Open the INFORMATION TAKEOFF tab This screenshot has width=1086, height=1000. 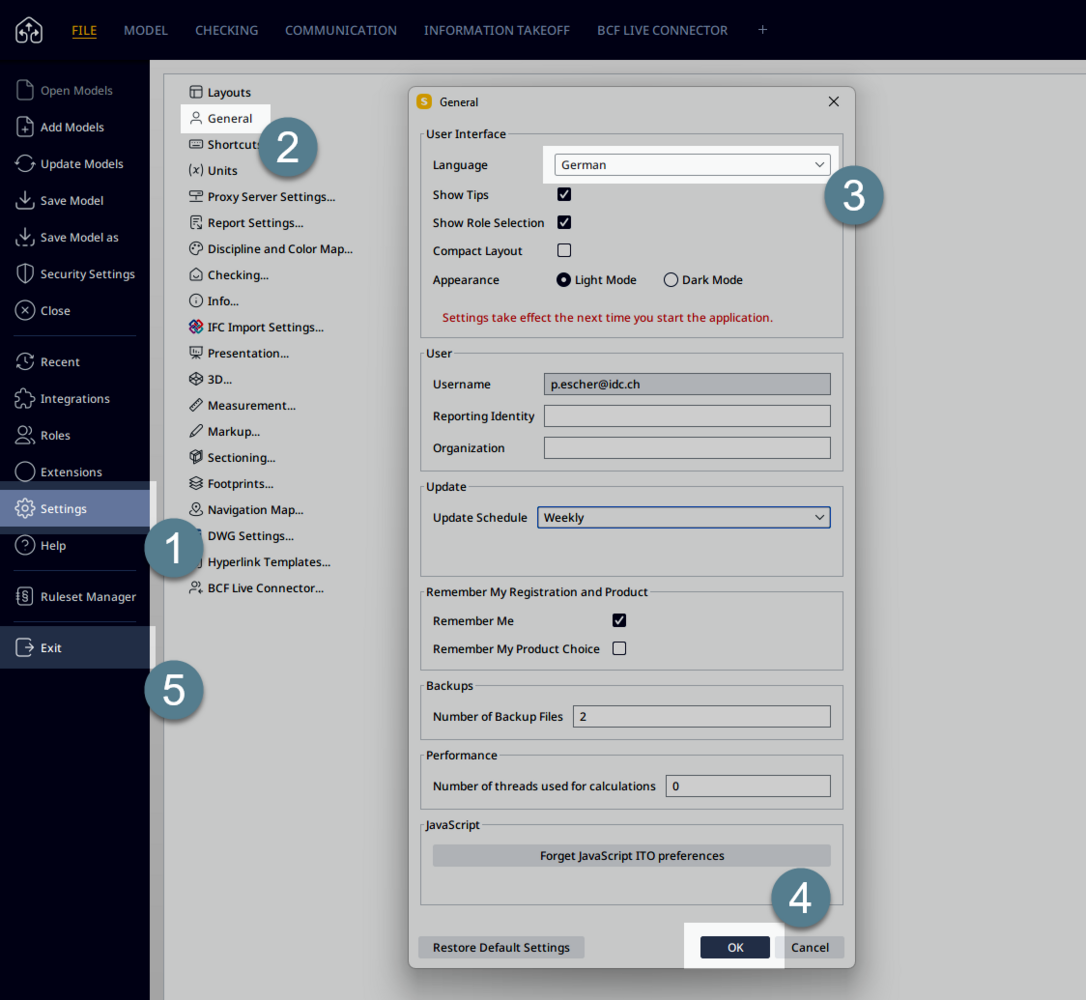pos(496,31)
